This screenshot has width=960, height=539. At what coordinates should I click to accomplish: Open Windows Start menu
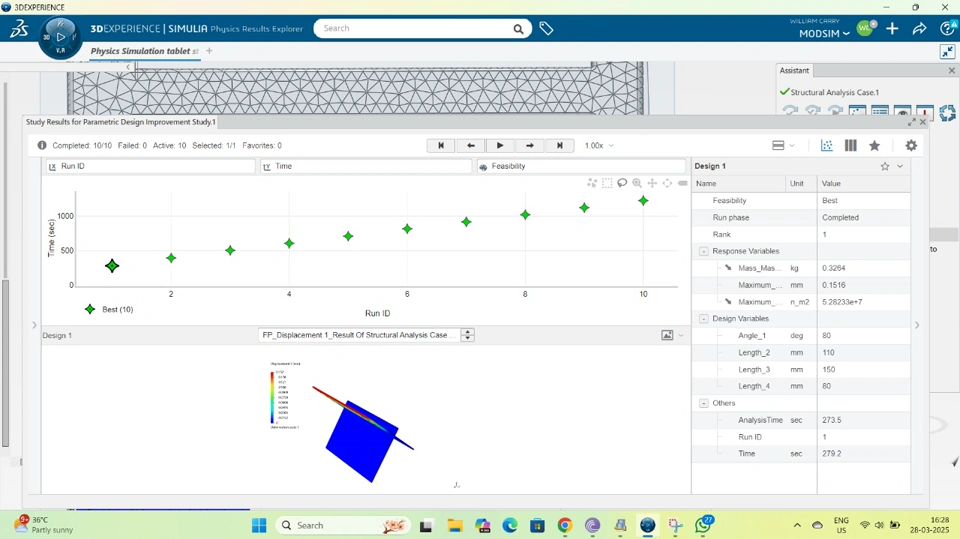[x=259, y=526]
